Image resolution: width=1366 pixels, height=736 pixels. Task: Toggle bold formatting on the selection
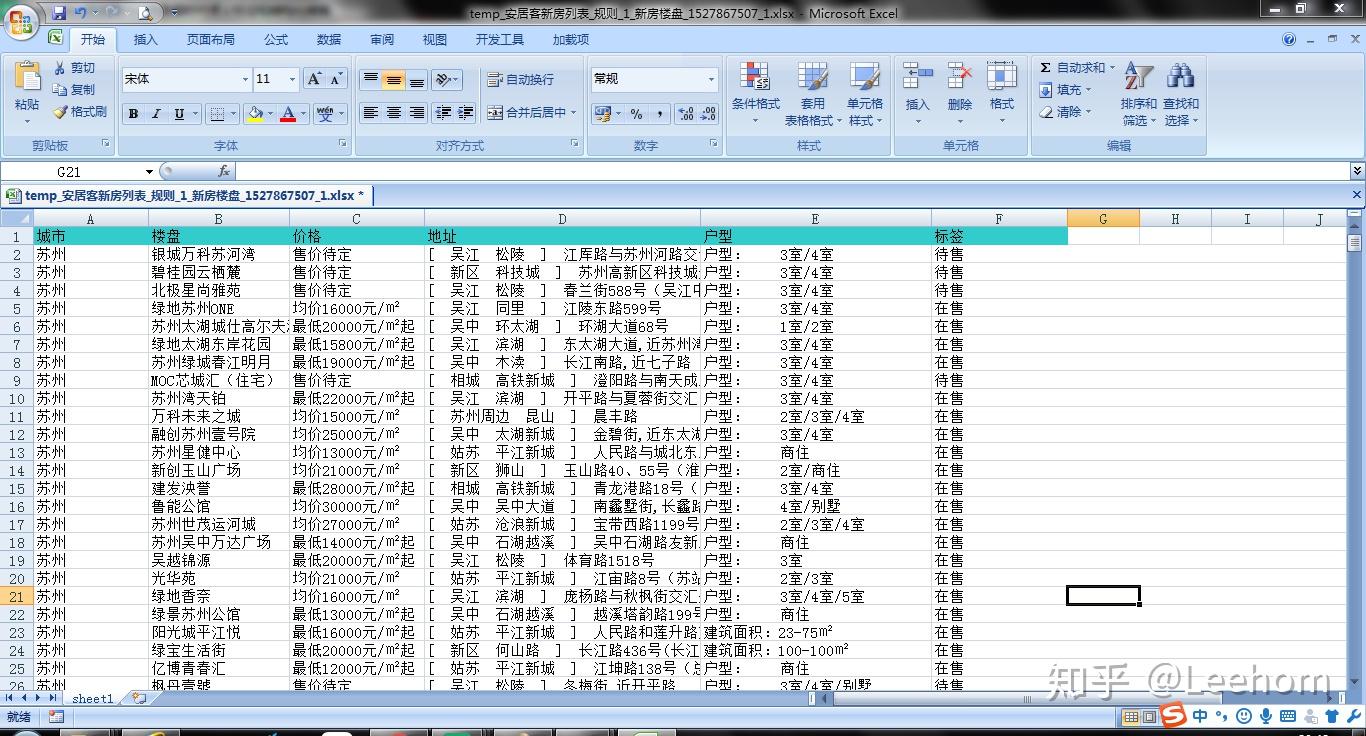132,113
